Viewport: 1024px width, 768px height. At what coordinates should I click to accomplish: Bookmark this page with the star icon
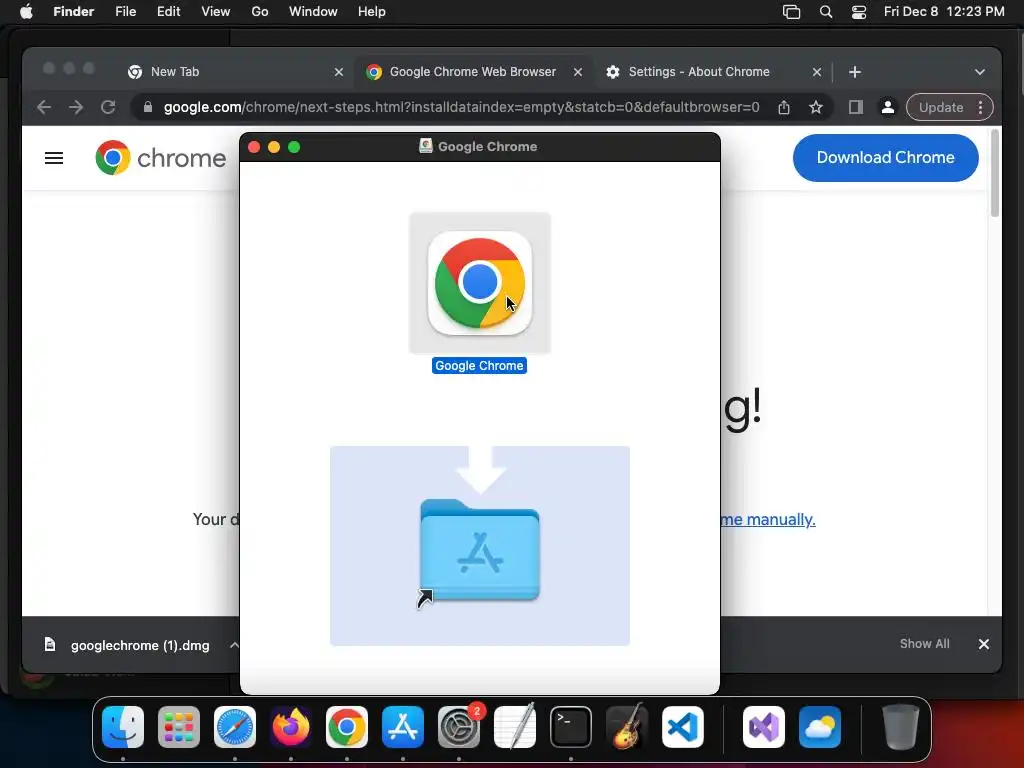[816, 107]
